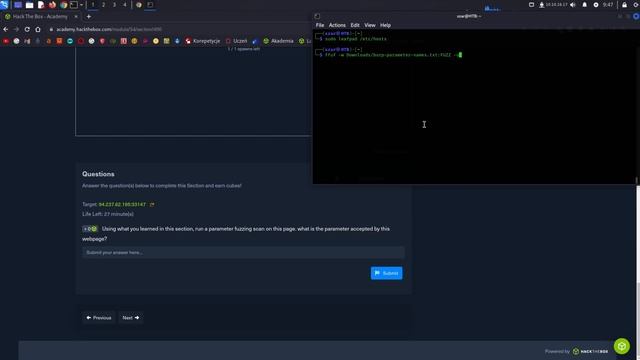This screenshot has width=640, height=360.
Task: Select the Hack The Box - Academy tab
Action: [x=40, y=17]
